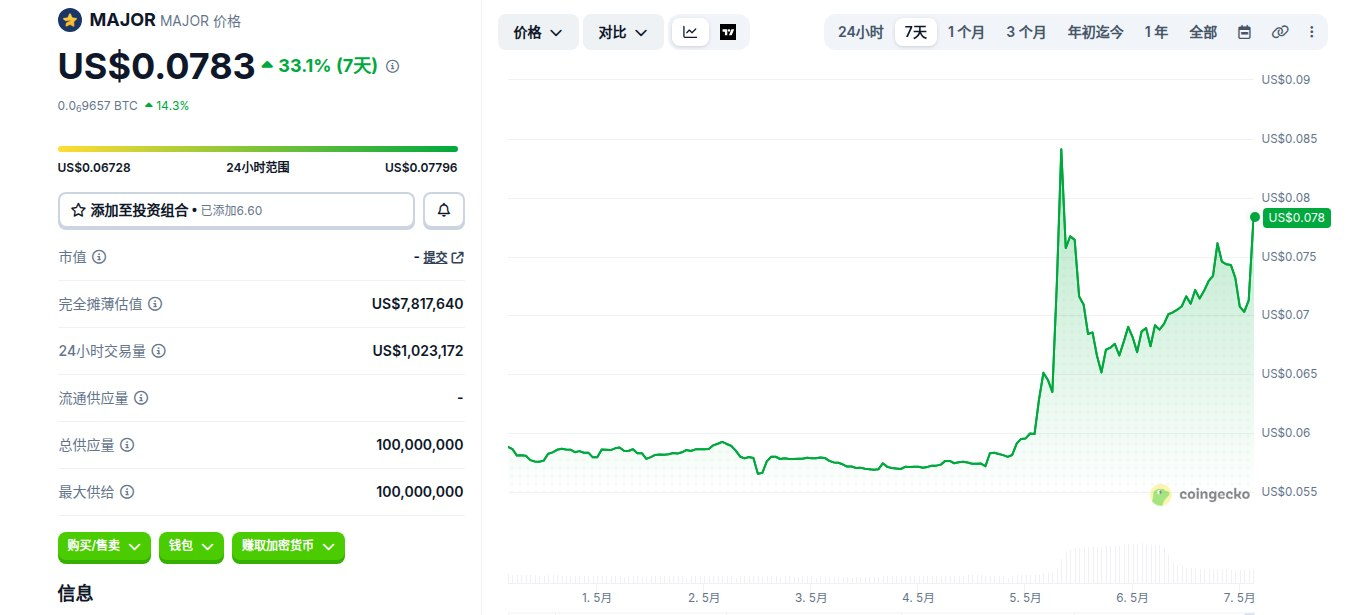The height and width of the screenshot is (615, 1360).
Task: Click the 7. 5月 axis date label
Action: tap(1240, 597)
